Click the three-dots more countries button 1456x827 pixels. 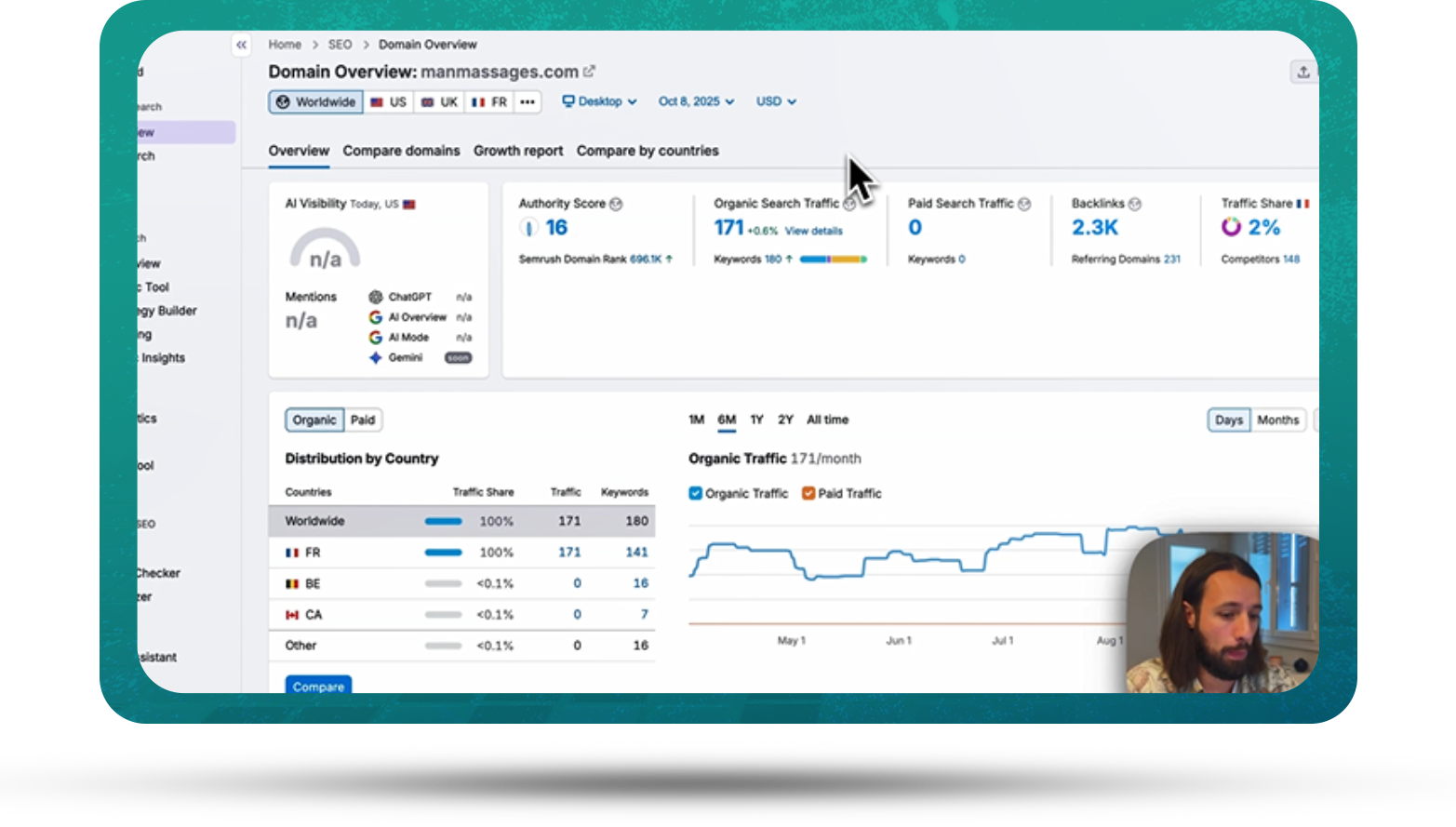coord(528,102)
